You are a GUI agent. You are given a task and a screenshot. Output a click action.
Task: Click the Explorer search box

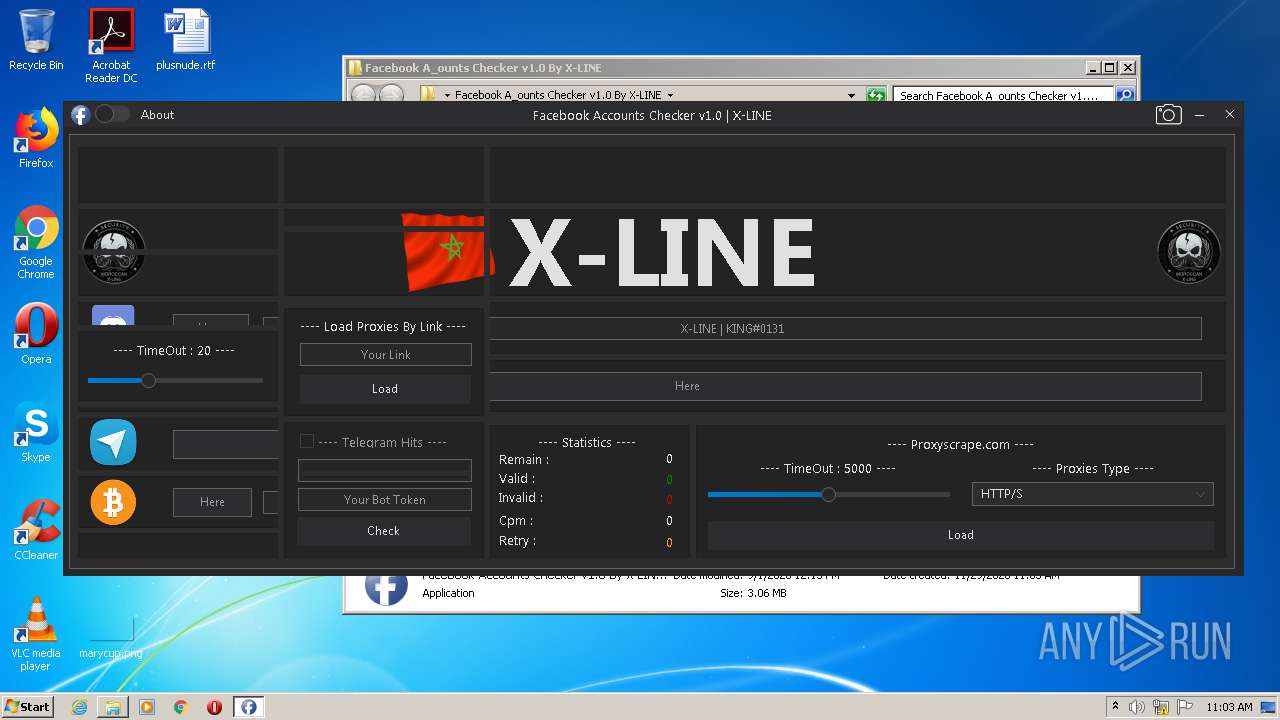point(1003,95)
